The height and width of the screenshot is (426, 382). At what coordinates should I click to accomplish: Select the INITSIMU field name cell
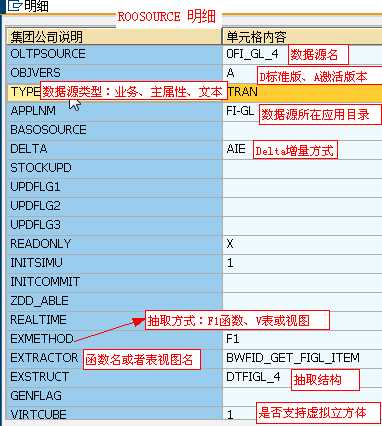(x=114, y=263)
